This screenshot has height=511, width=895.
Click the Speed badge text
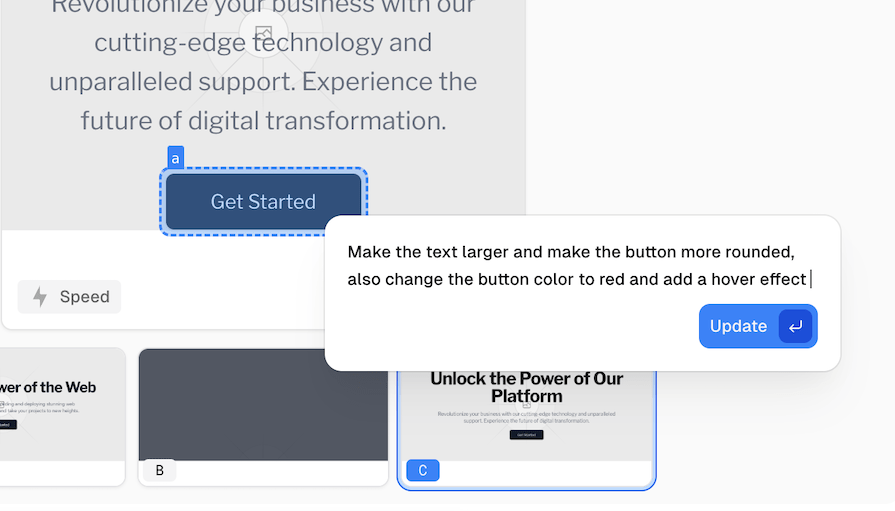pyautogui.click(x=84, y=297)
